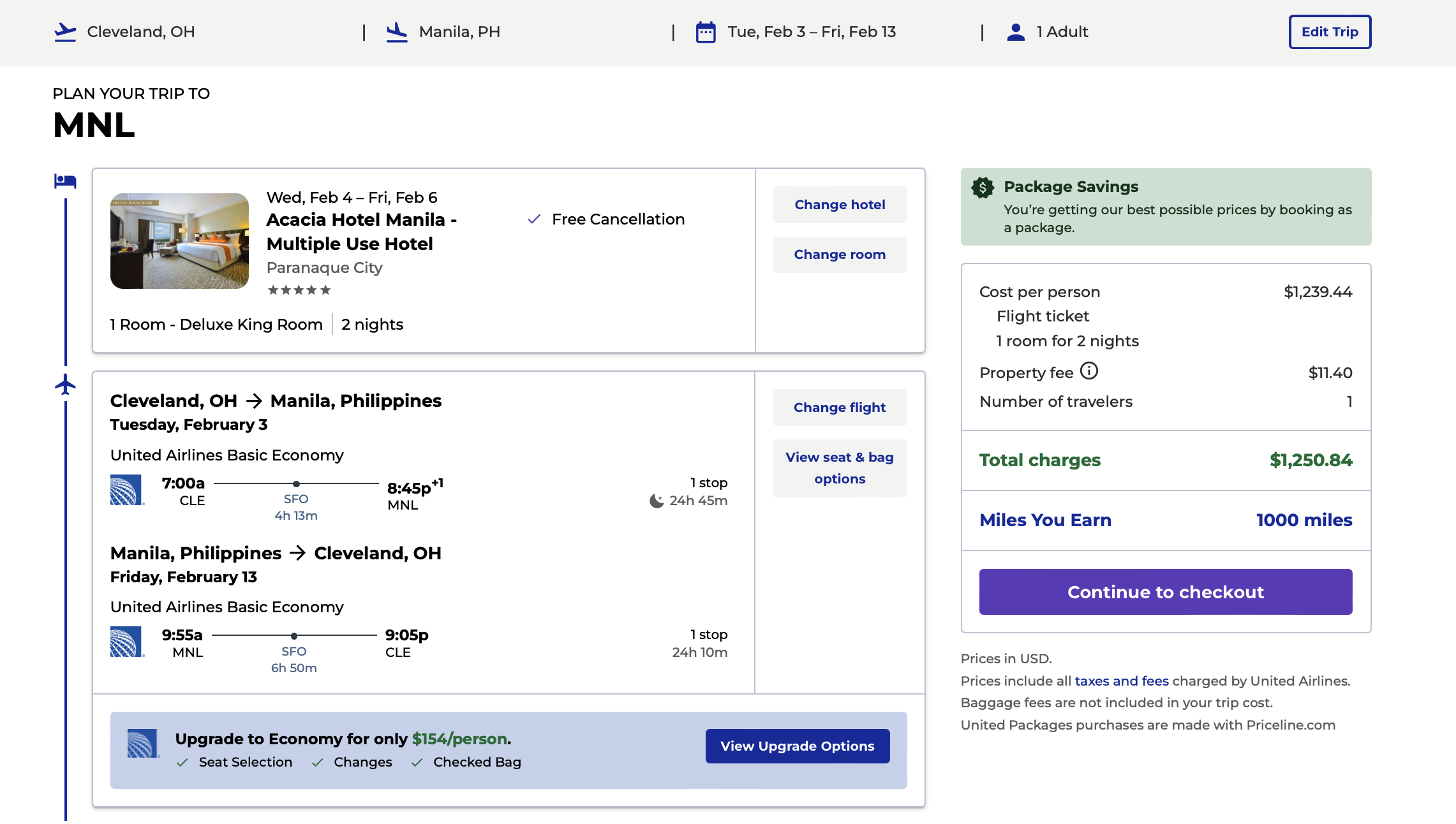Click the overnight moon icon beside 24h 45m
This screenshot has width=1456, height=824.
657,501
